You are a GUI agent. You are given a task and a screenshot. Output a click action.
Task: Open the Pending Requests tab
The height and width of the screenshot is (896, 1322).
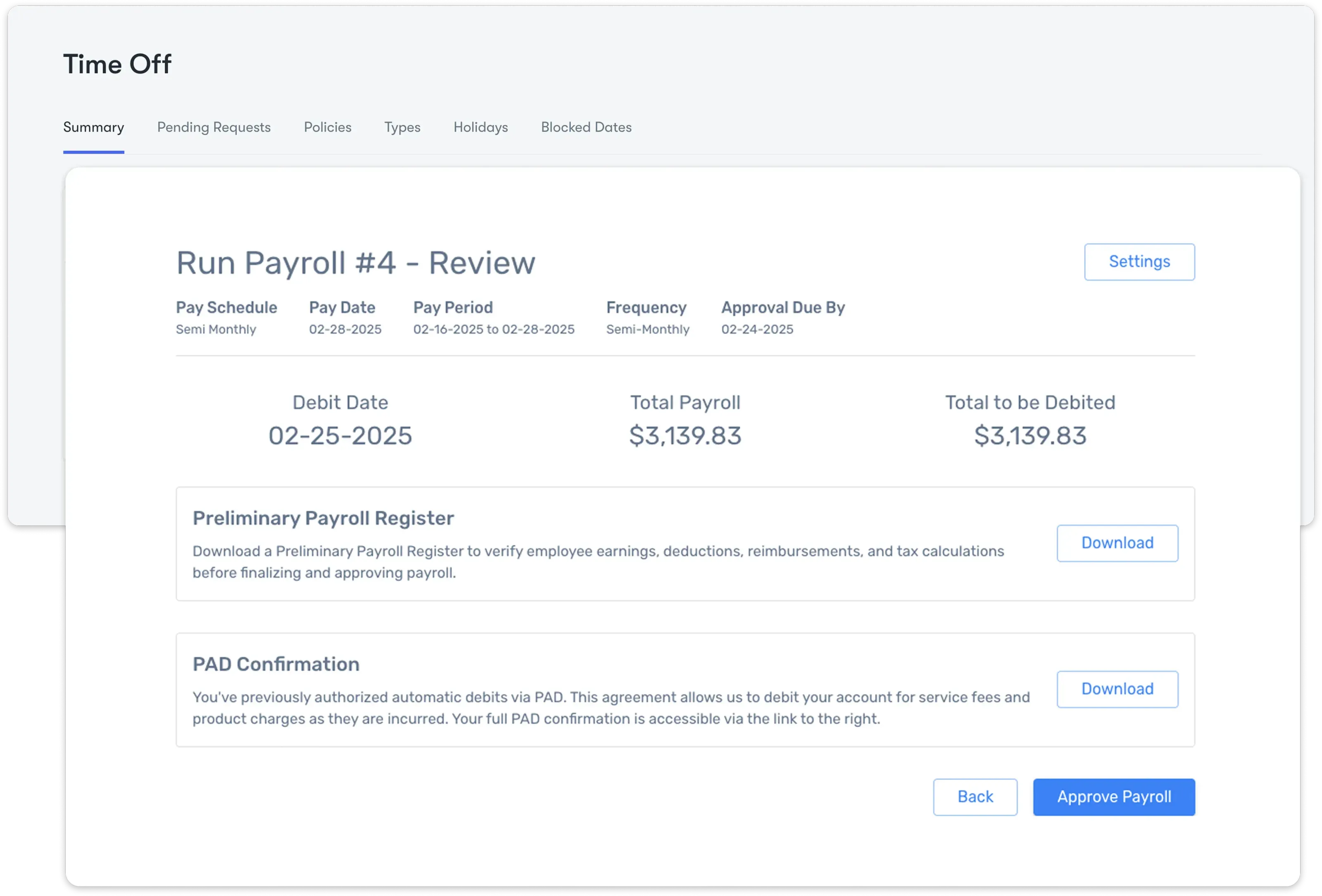tap(214, 127)
